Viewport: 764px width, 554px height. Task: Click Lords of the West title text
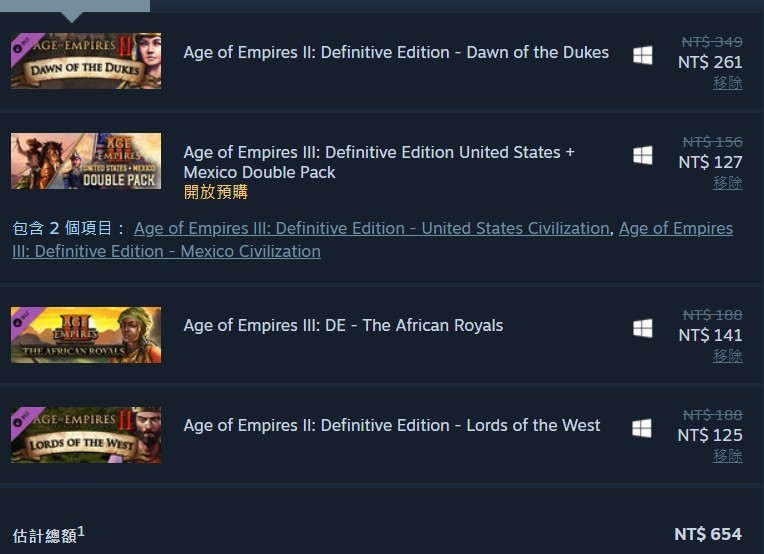coord(392,425)
